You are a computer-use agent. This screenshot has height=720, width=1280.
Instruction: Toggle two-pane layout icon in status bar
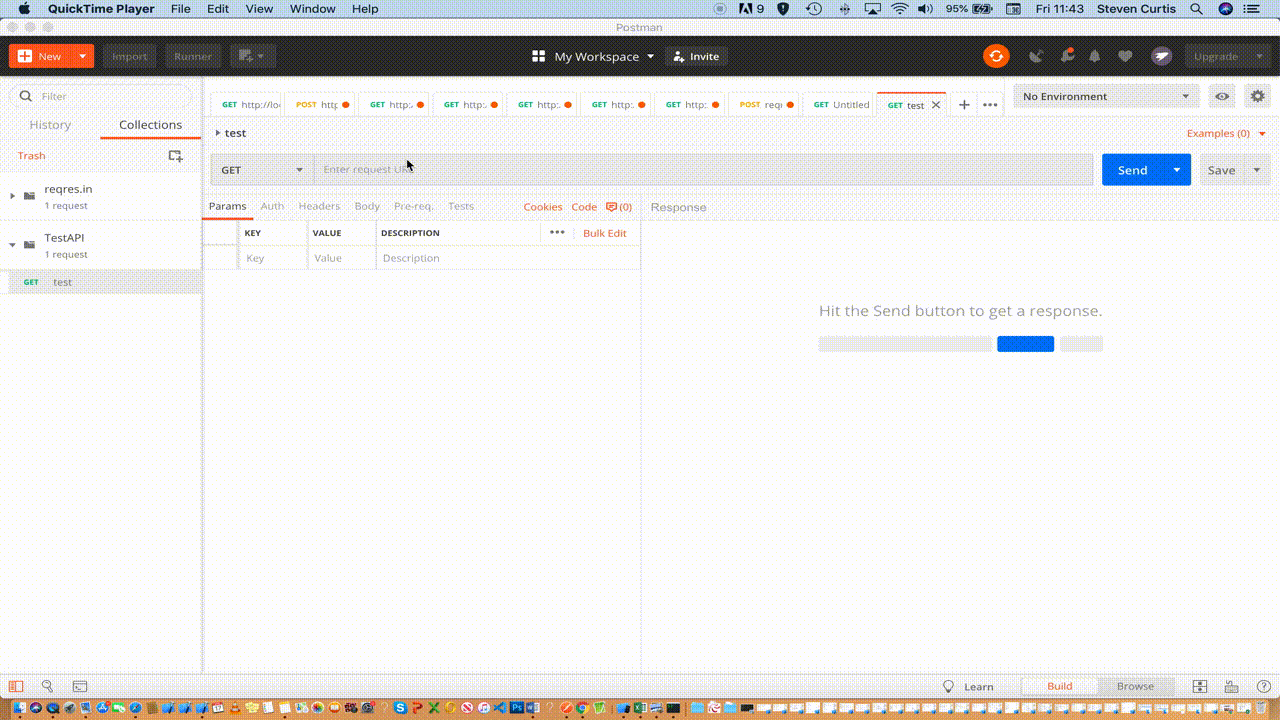1201,686
